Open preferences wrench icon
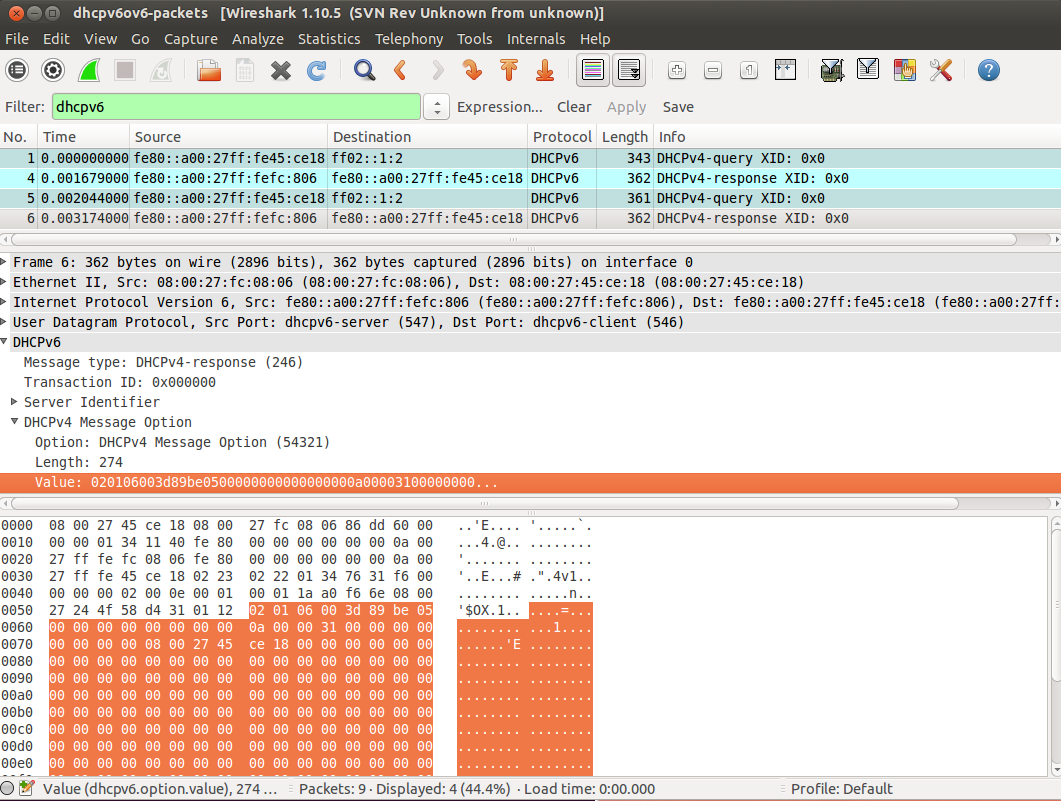 click(941, 70)
